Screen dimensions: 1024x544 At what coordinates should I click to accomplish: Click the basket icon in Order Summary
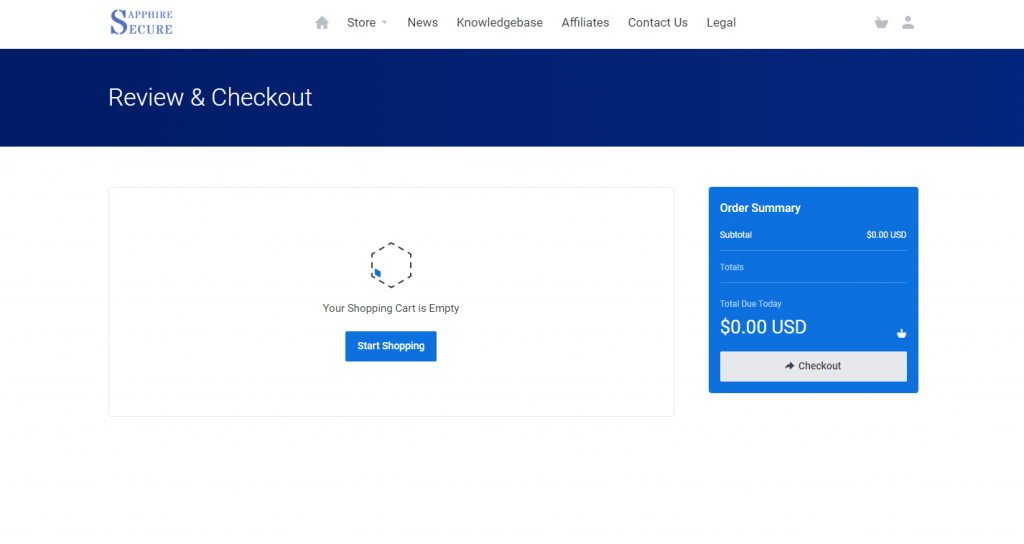[x=901, y=333]
